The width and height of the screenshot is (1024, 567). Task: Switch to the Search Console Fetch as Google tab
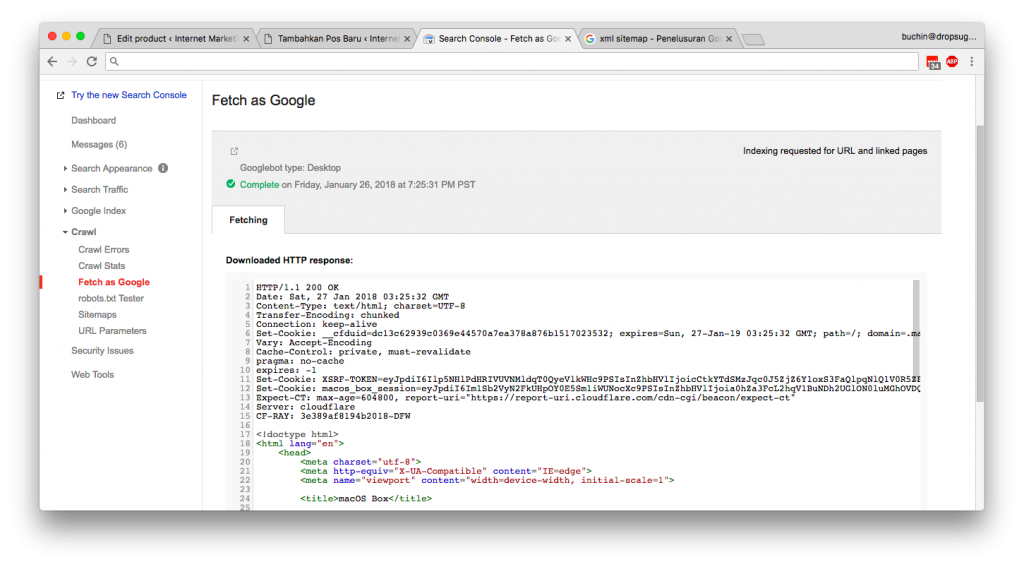tap(496, 39)
